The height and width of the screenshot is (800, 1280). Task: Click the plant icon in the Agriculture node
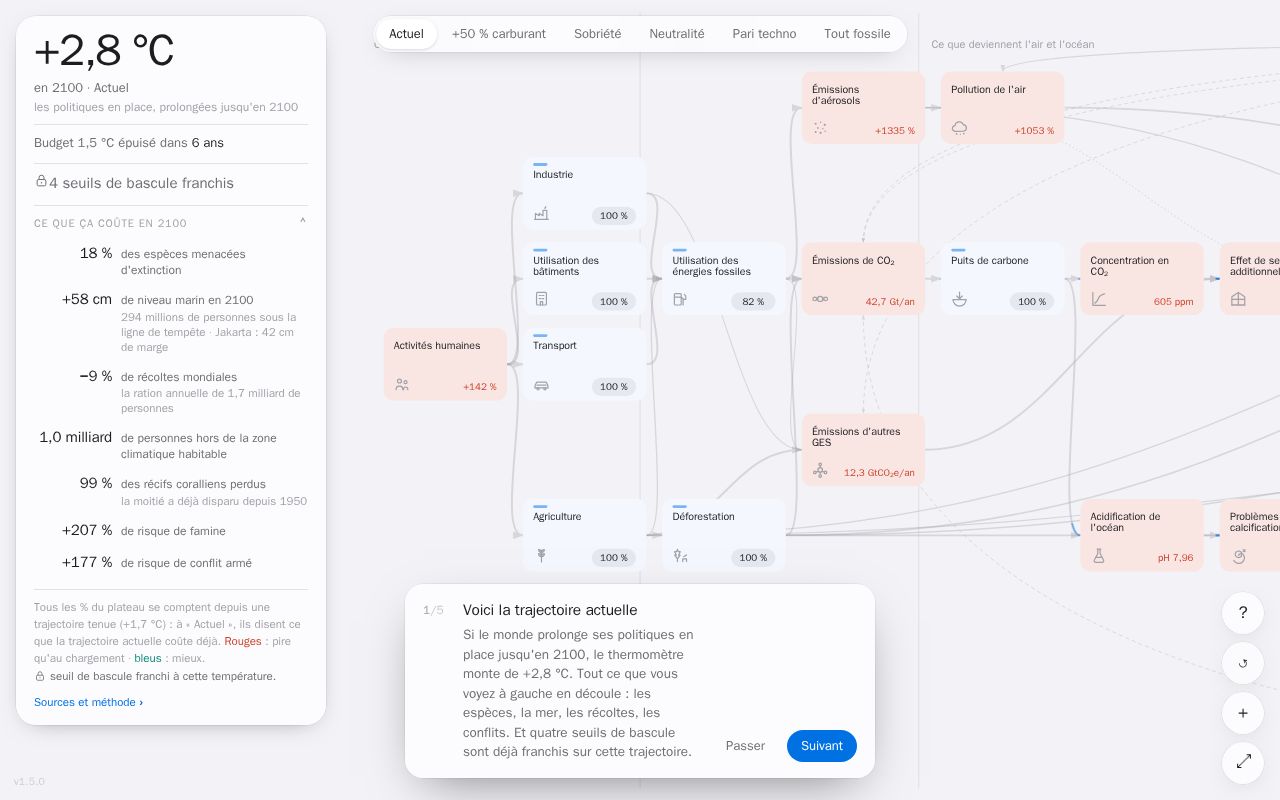pos(541,556)
